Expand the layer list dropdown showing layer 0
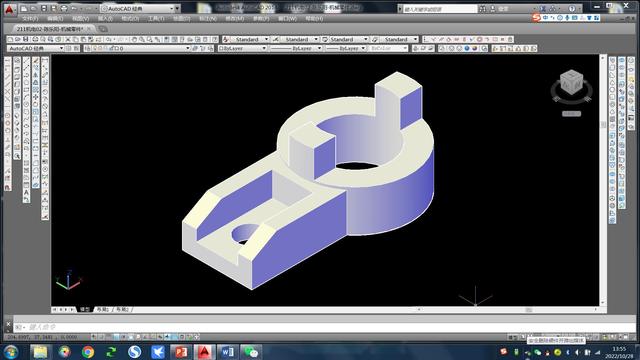 (x=138, y=48)
